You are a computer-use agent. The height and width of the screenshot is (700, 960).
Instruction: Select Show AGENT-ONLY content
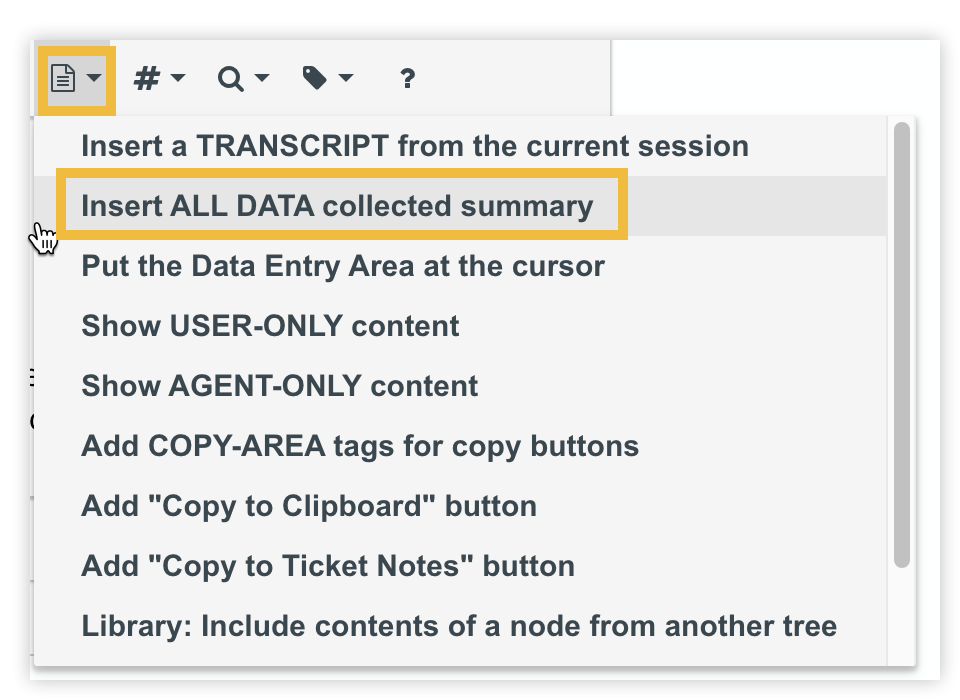278,386
